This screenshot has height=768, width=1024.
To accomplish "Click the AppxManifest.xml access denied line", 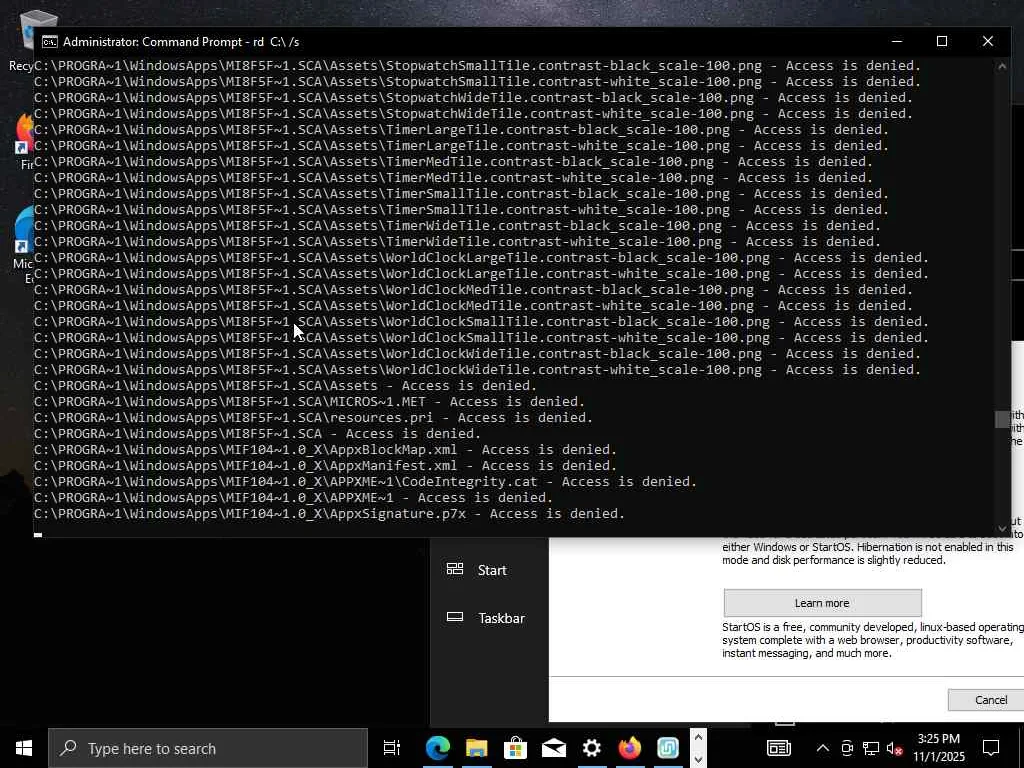I will click(x=325, y=466).
